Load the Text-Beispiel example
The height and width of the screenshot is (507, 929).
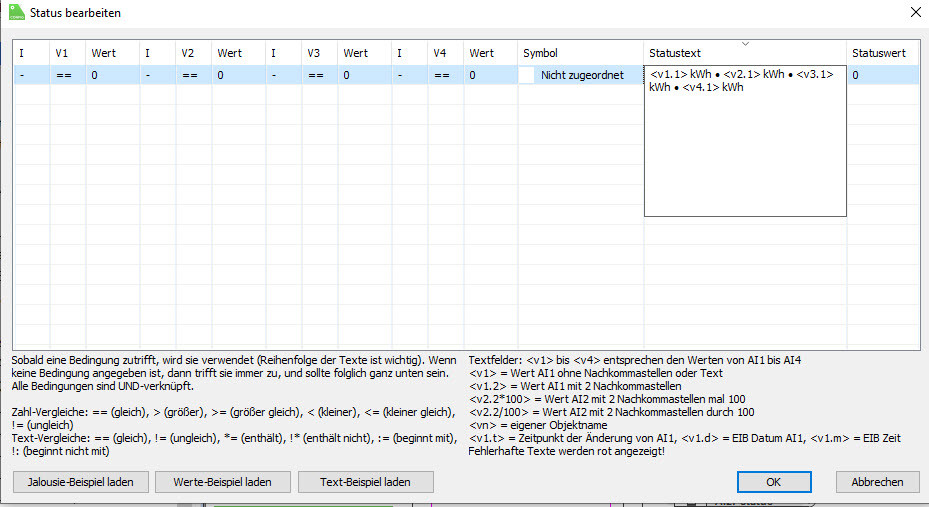tap(366, 482)
